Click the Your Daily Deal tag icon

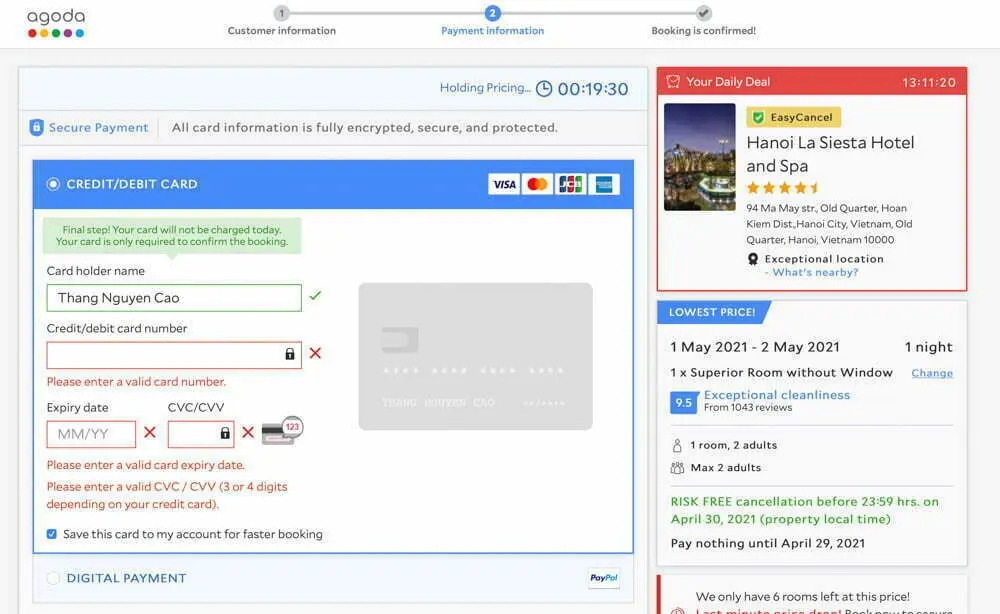(673, 82)
